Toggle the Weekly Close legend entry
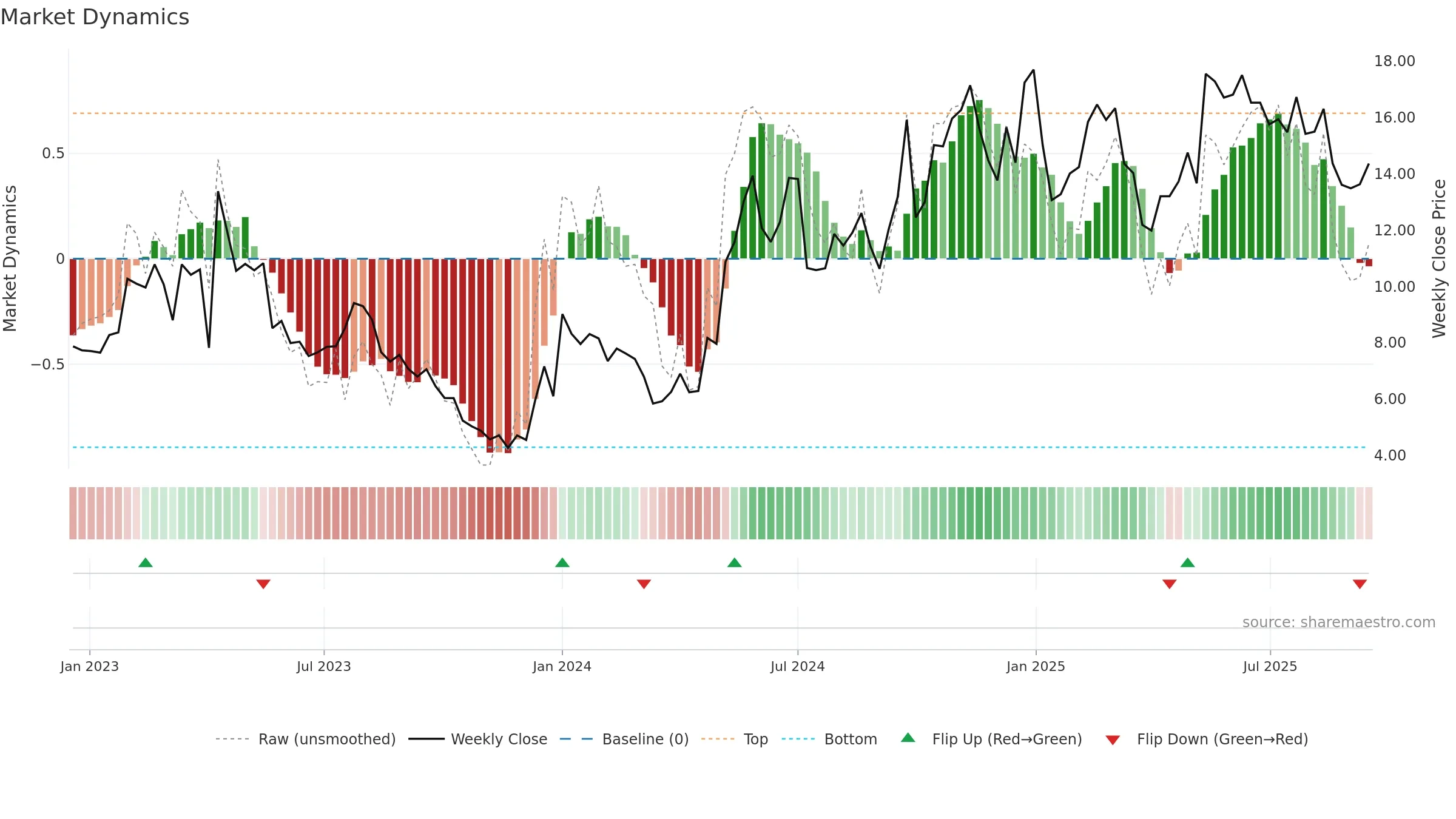Image resolution: width=1456 pixels, height=819 pixels. (x=478, y=739)
